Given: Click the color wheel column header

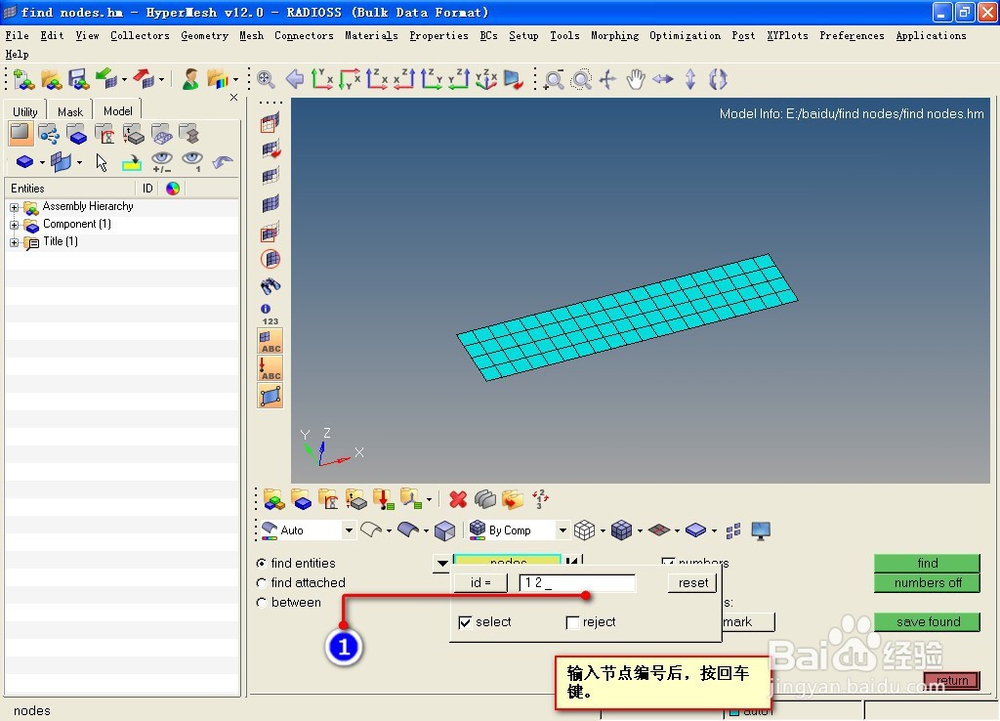Looking at the screenshot, I should pos(173,189).
